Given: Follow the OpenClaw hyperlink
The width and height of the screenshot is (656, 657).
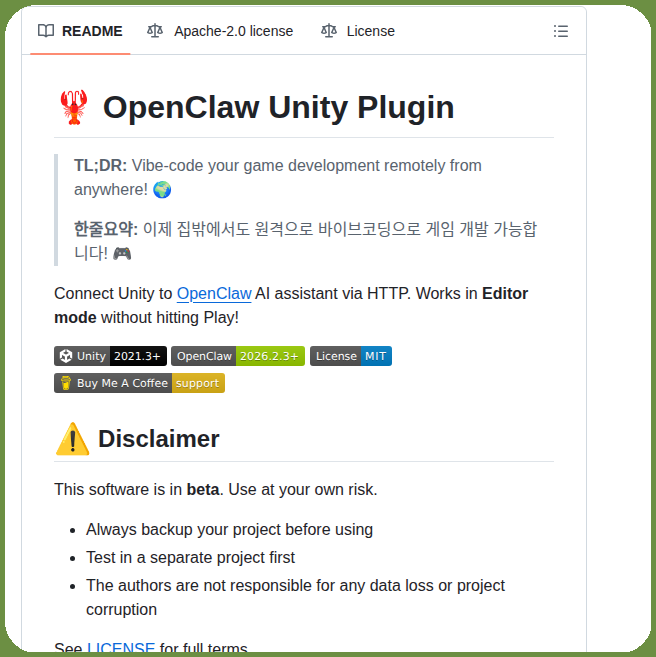Looking at the screenshot, I should click(214, 294).
